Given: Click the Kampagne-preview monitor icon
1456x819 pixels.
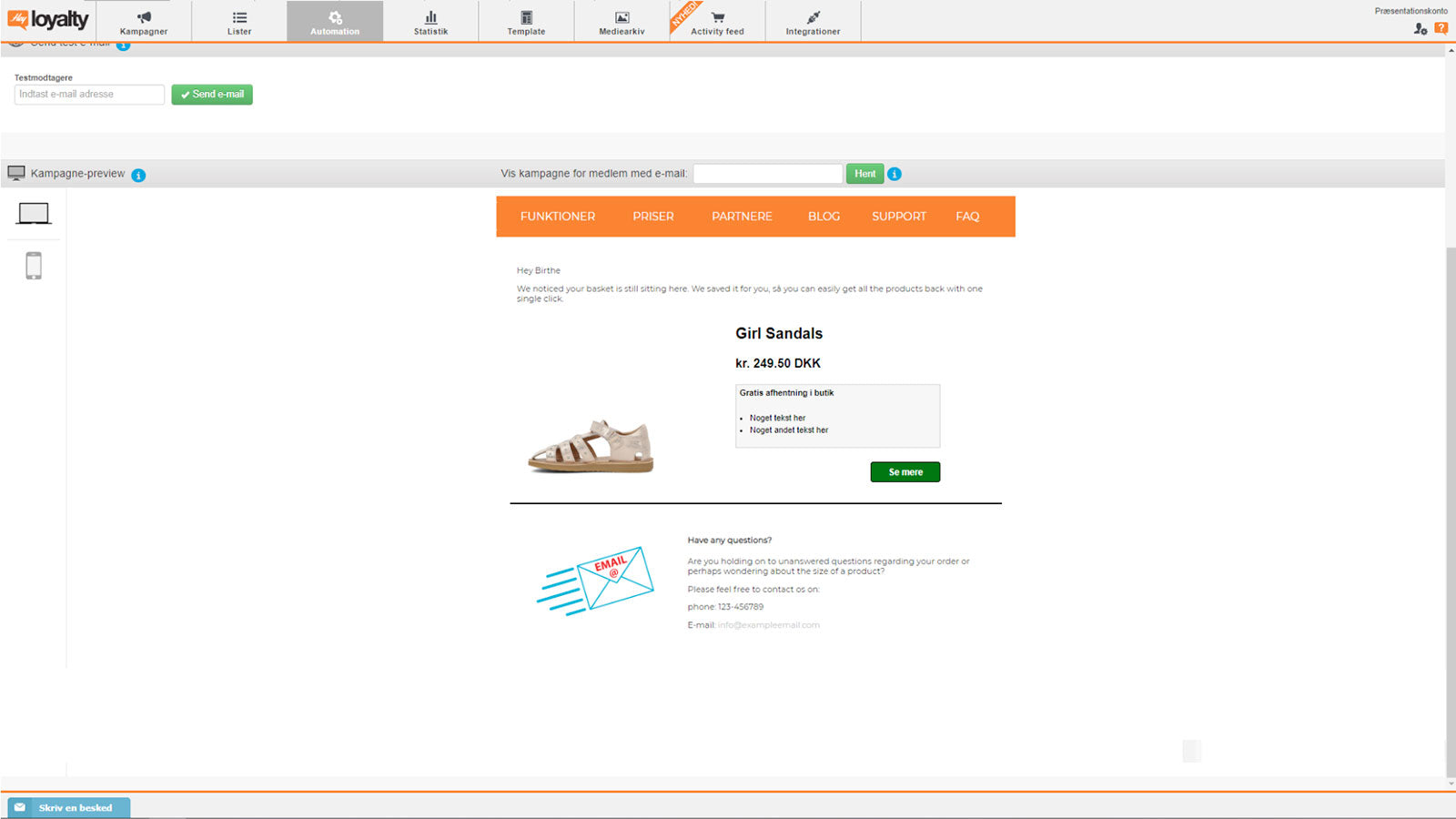Looking at the screenshot, I should coord(16,173).
